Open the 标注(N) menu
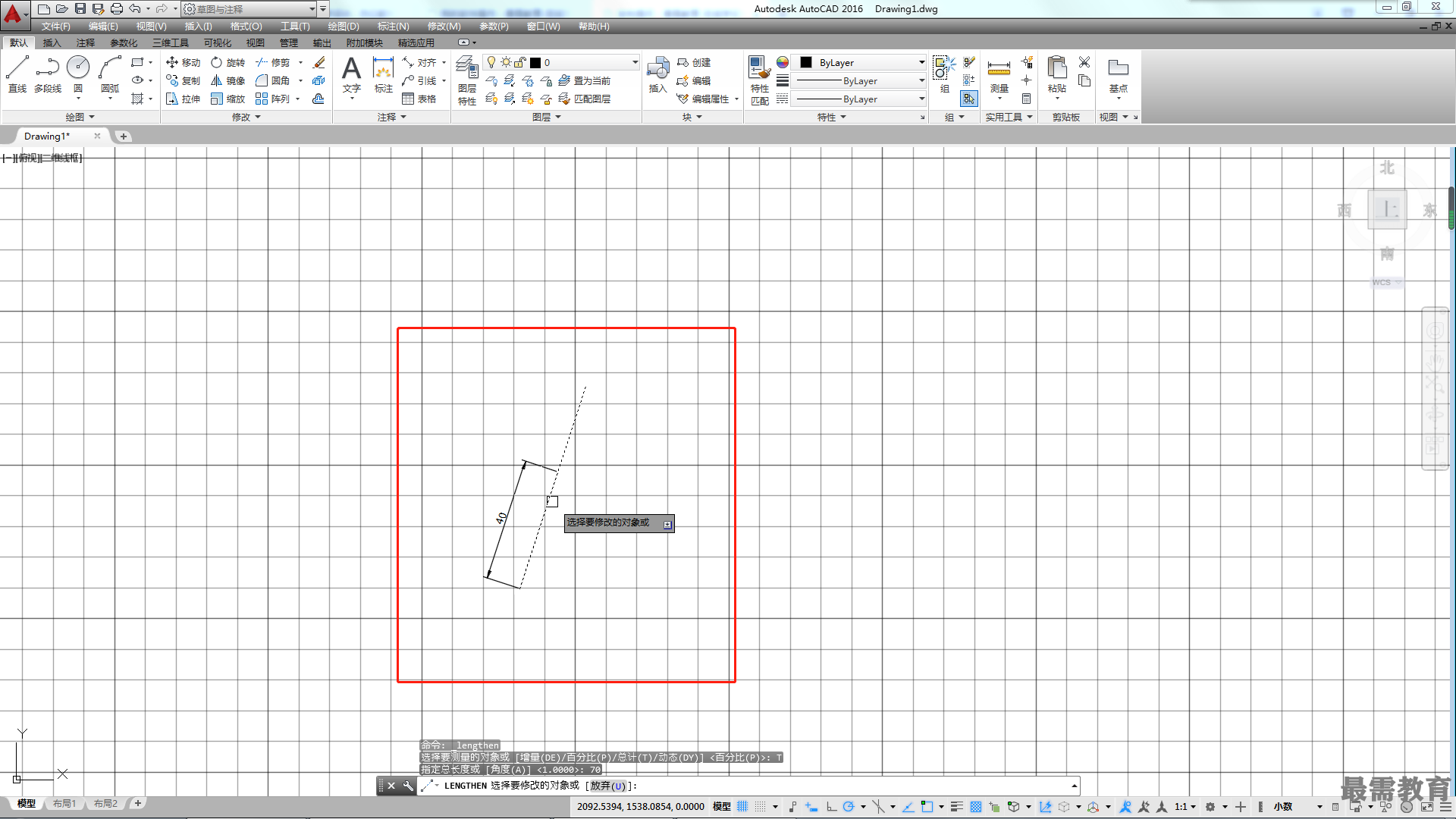 coord(393,26)
